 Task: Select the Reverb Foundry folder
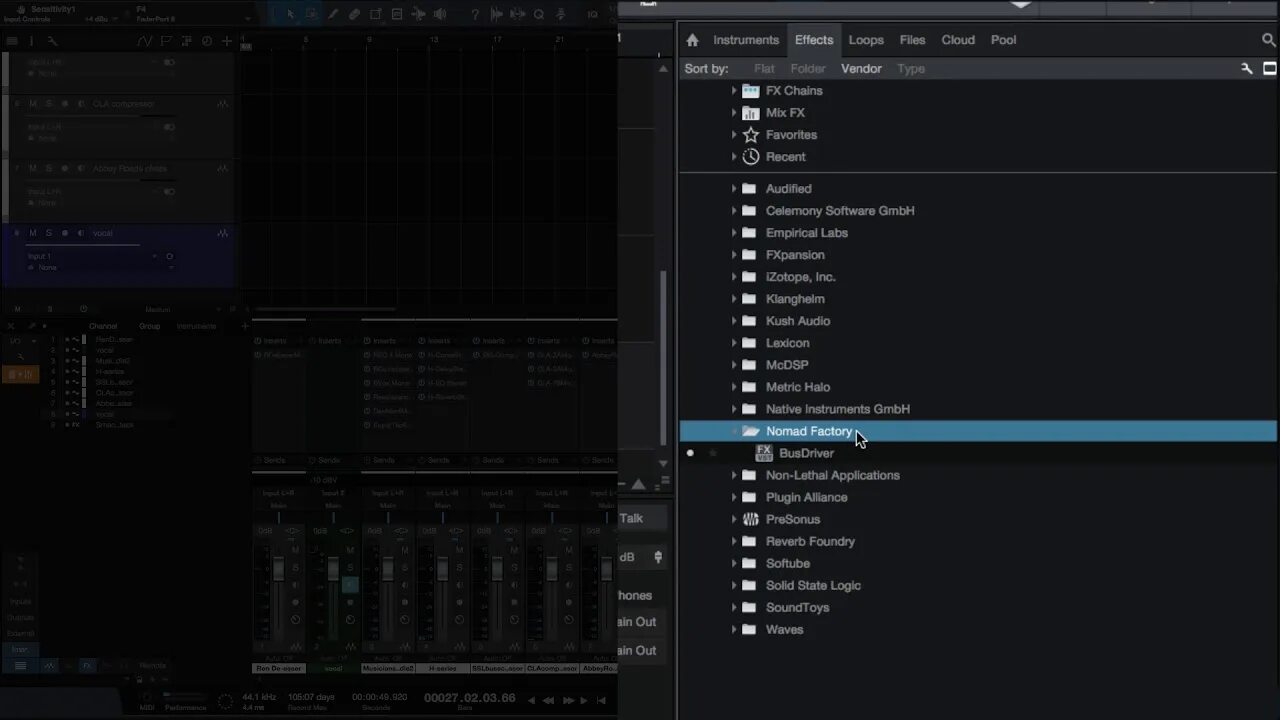pyautogui.click(x=810, y=541)
